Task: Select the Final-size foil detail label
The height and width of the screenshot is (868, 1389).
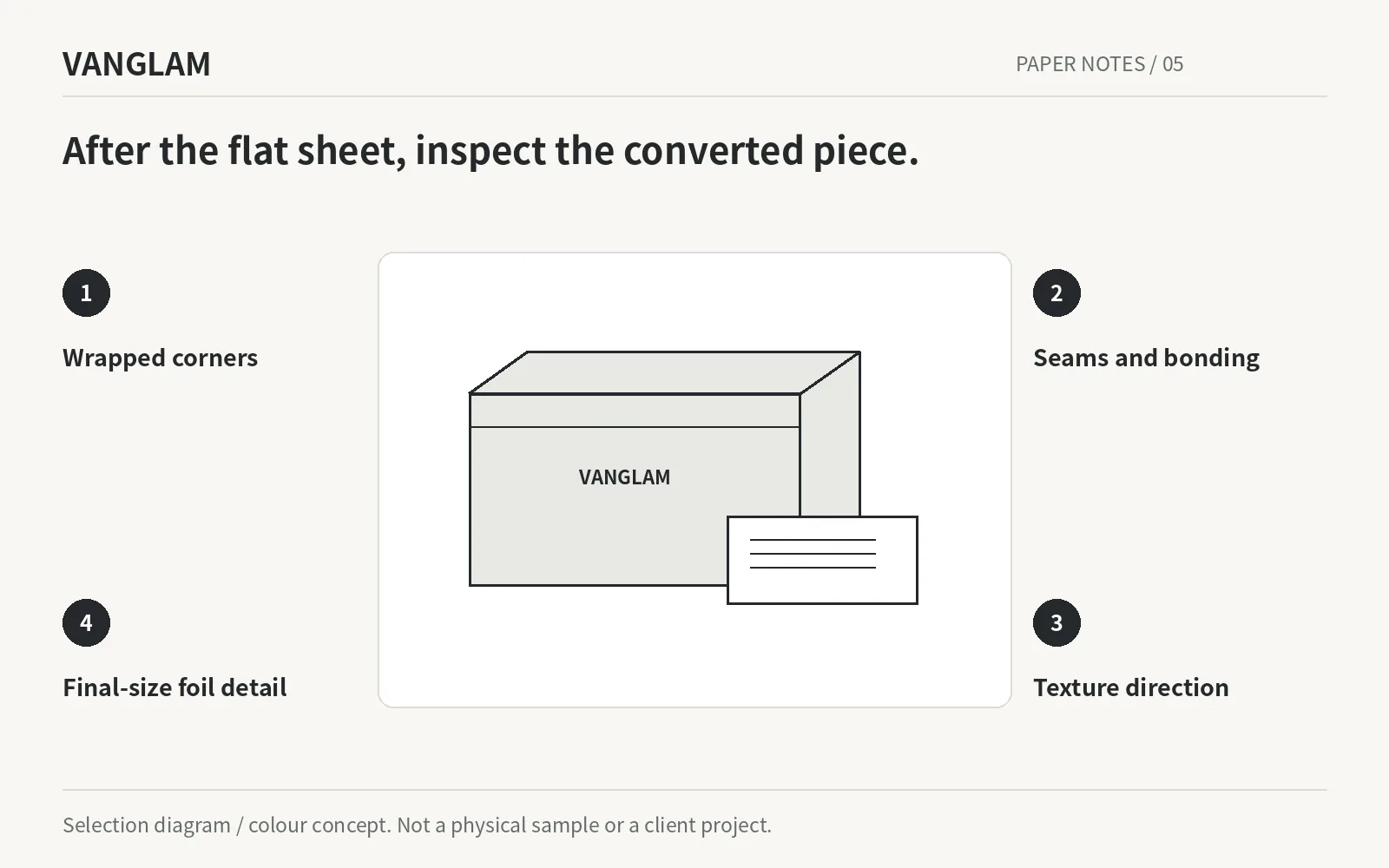Action: 174,687
